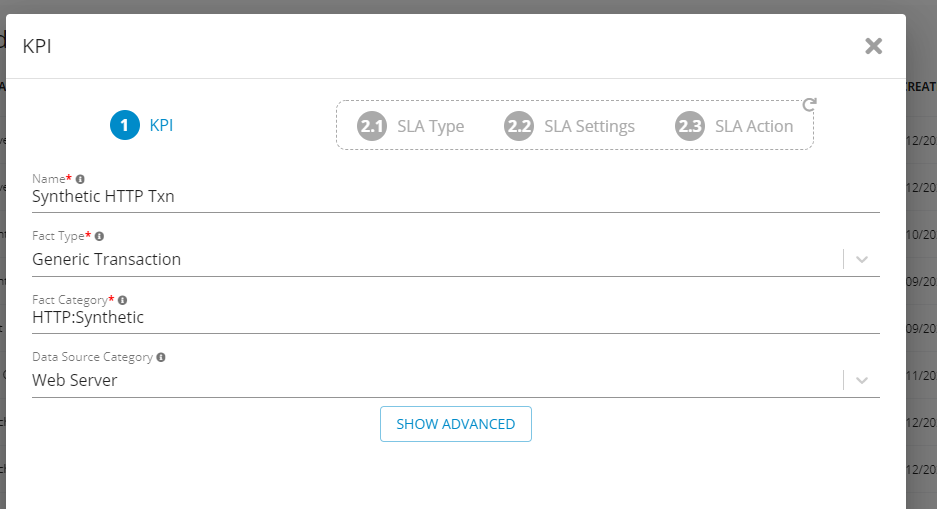The image size is (937, 509).
Task: Click the Name field with Synthetic HTTP Txn
Action: [455, 197]
